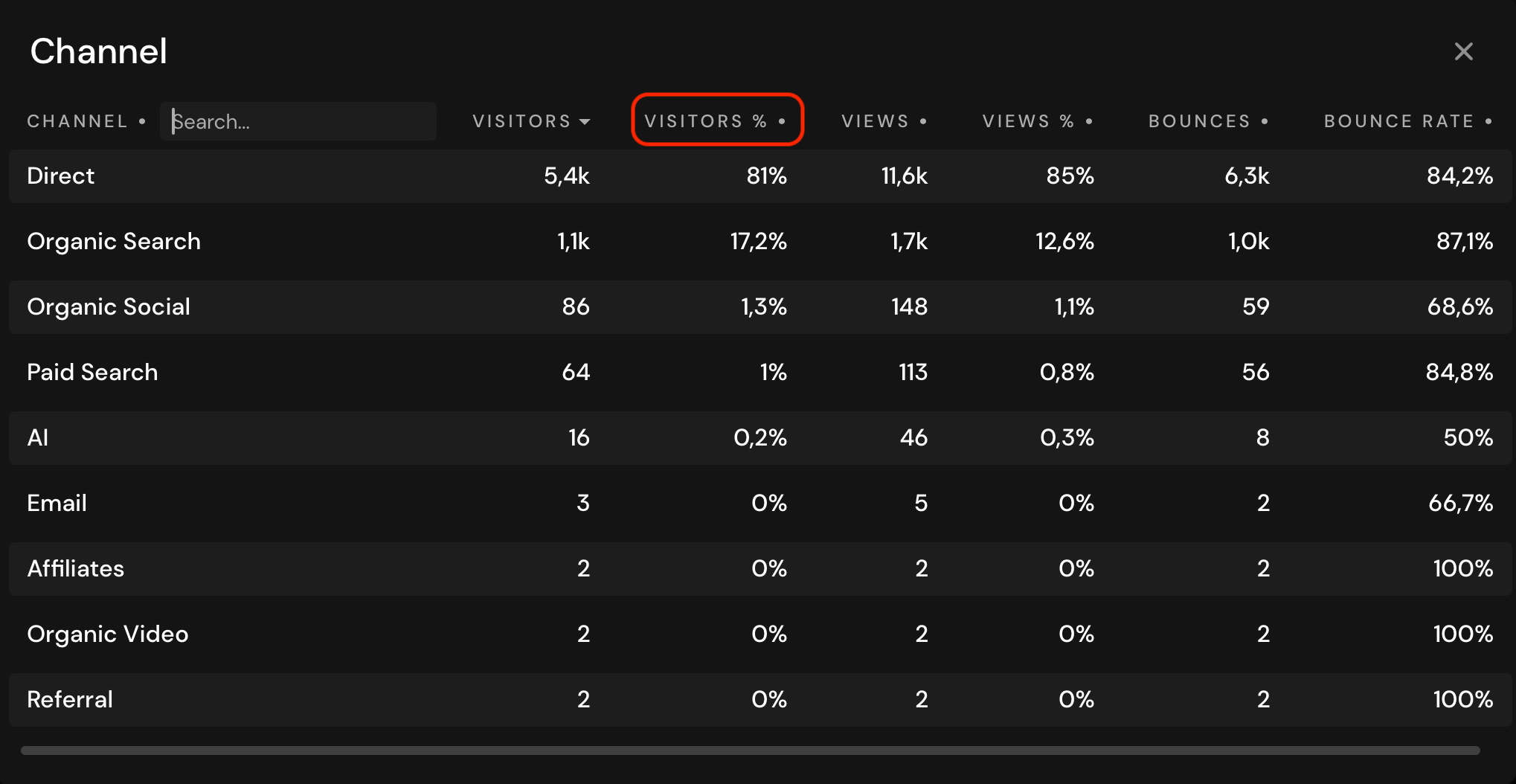This screenshot has width=1516, height=784.
Task: Sort by Bounce Rate column
Action: pos(1398,121)
